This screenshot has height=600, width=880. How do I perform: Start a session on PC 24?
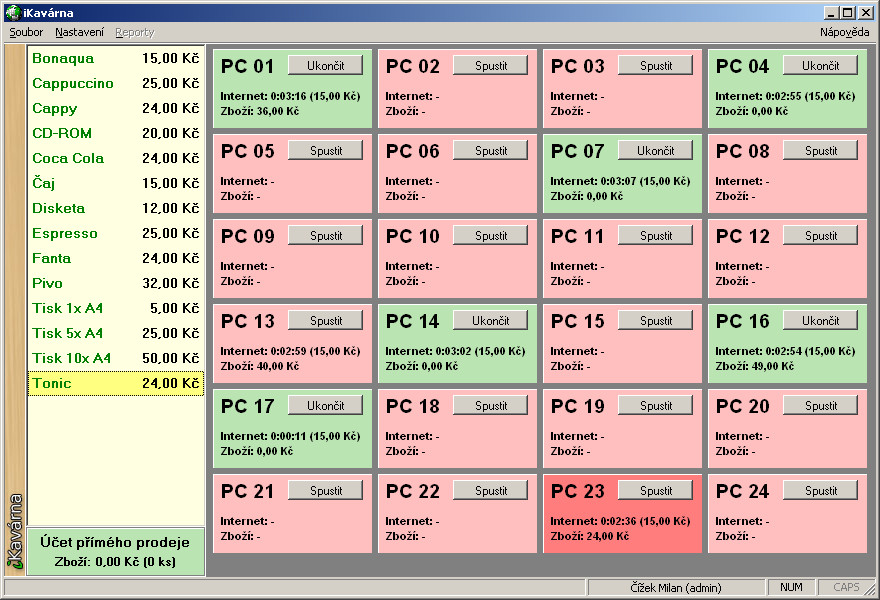[821, 490]
